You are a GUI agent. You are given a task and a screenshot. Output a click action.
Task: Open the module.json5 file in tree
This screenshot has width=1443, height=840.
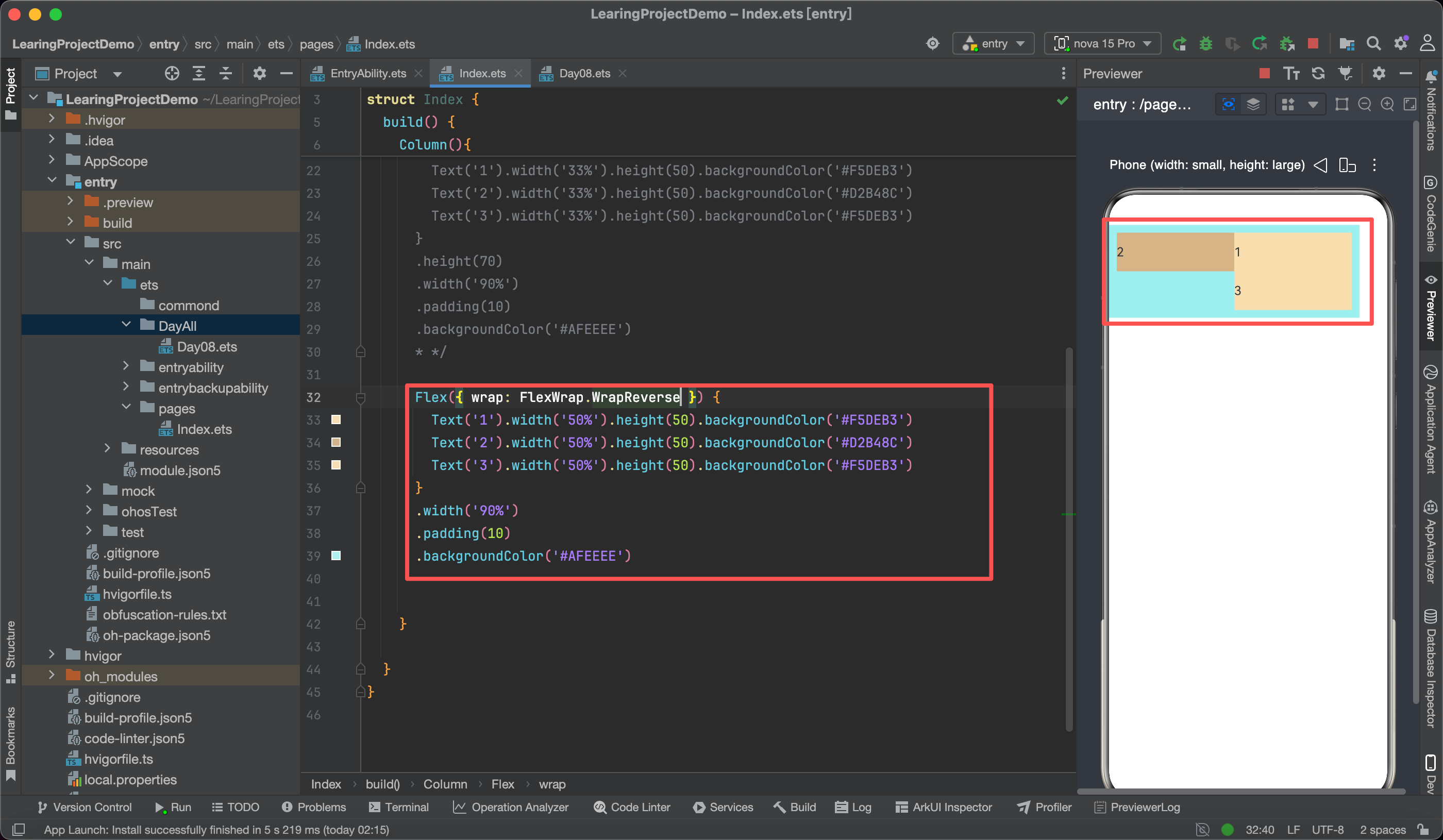tap(179, 470)
